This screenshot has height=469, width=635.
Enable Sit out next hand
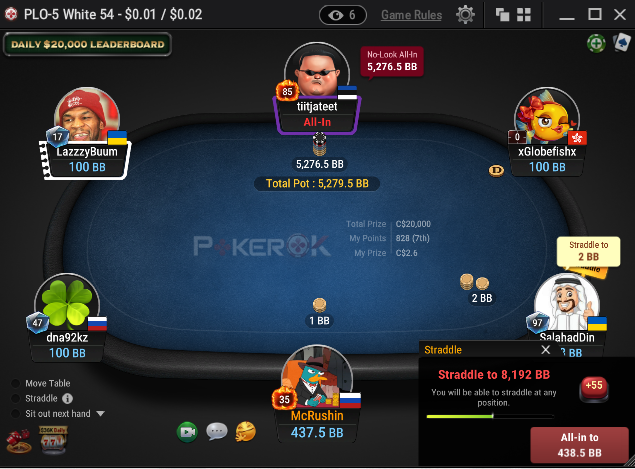(x=16, y=414)
